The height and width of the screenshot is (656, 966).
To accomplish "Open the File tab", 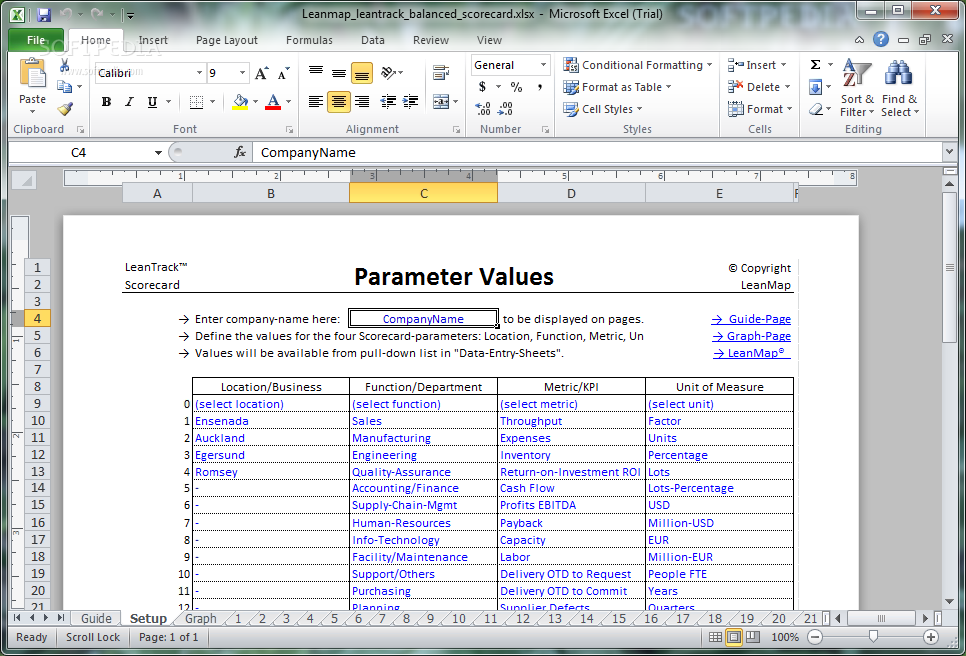I will tap(36, 40).
